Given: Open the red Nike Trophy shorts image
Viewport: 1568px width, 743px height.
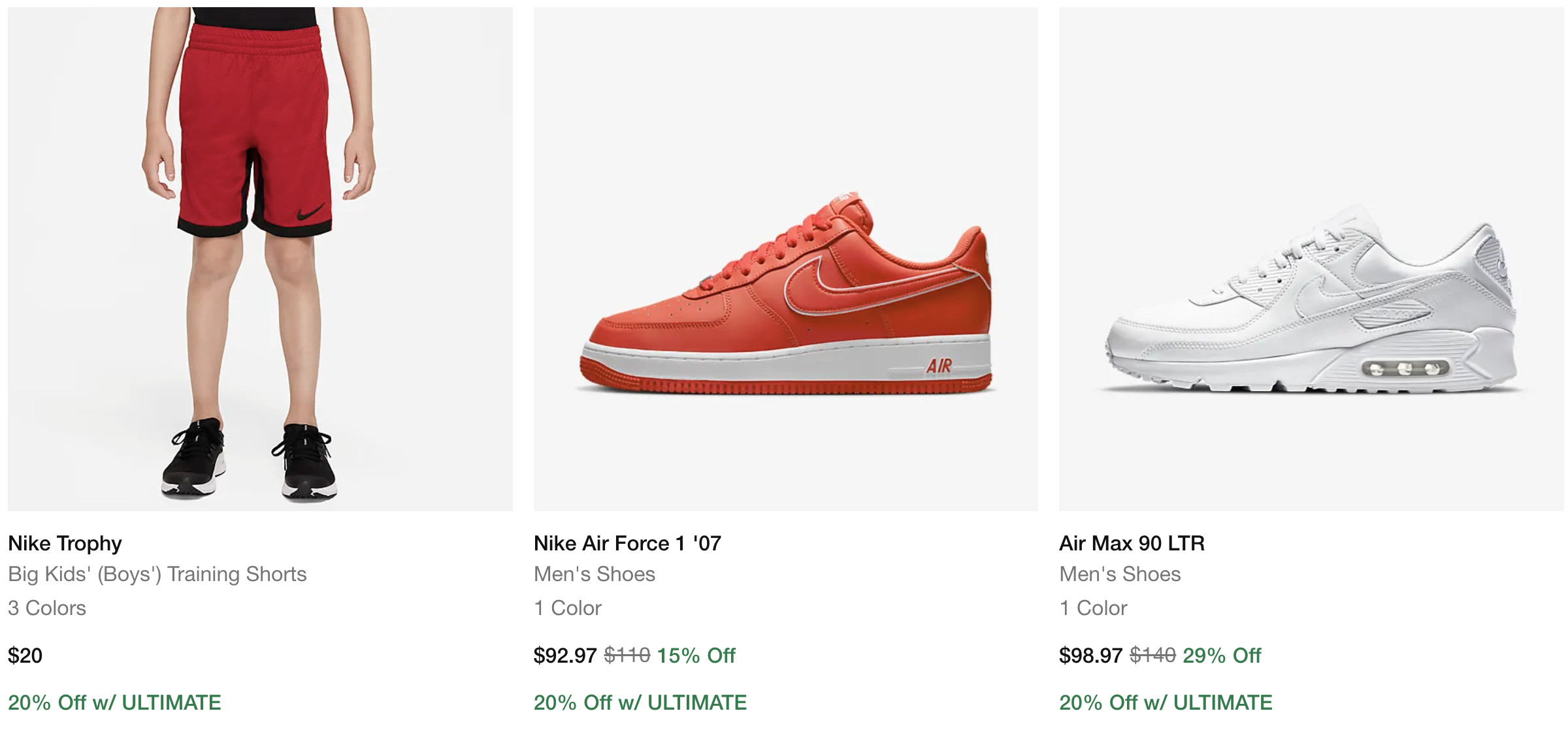Looking at the screenshot, I should 260,259.
